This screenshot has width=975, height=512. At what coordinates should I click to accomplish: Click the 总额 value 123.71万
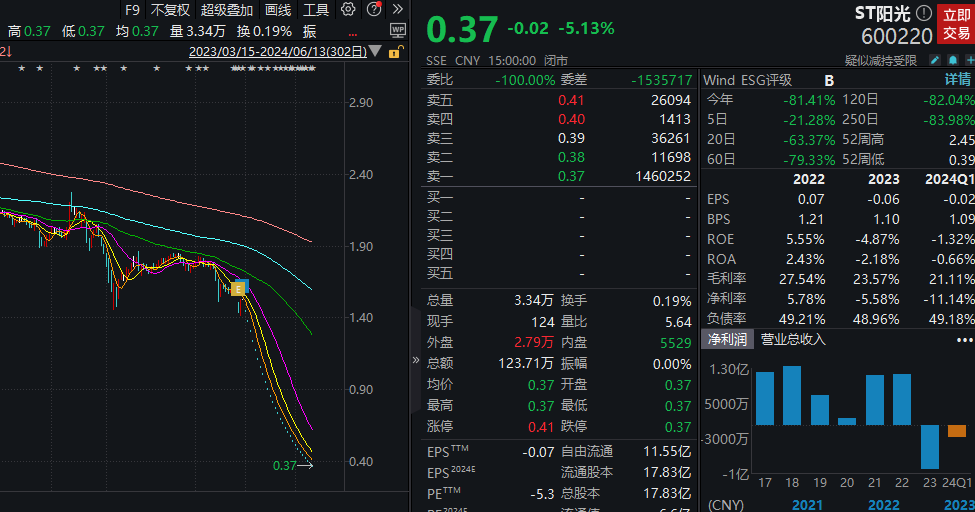pyautogui.click(x=525, y=363)
